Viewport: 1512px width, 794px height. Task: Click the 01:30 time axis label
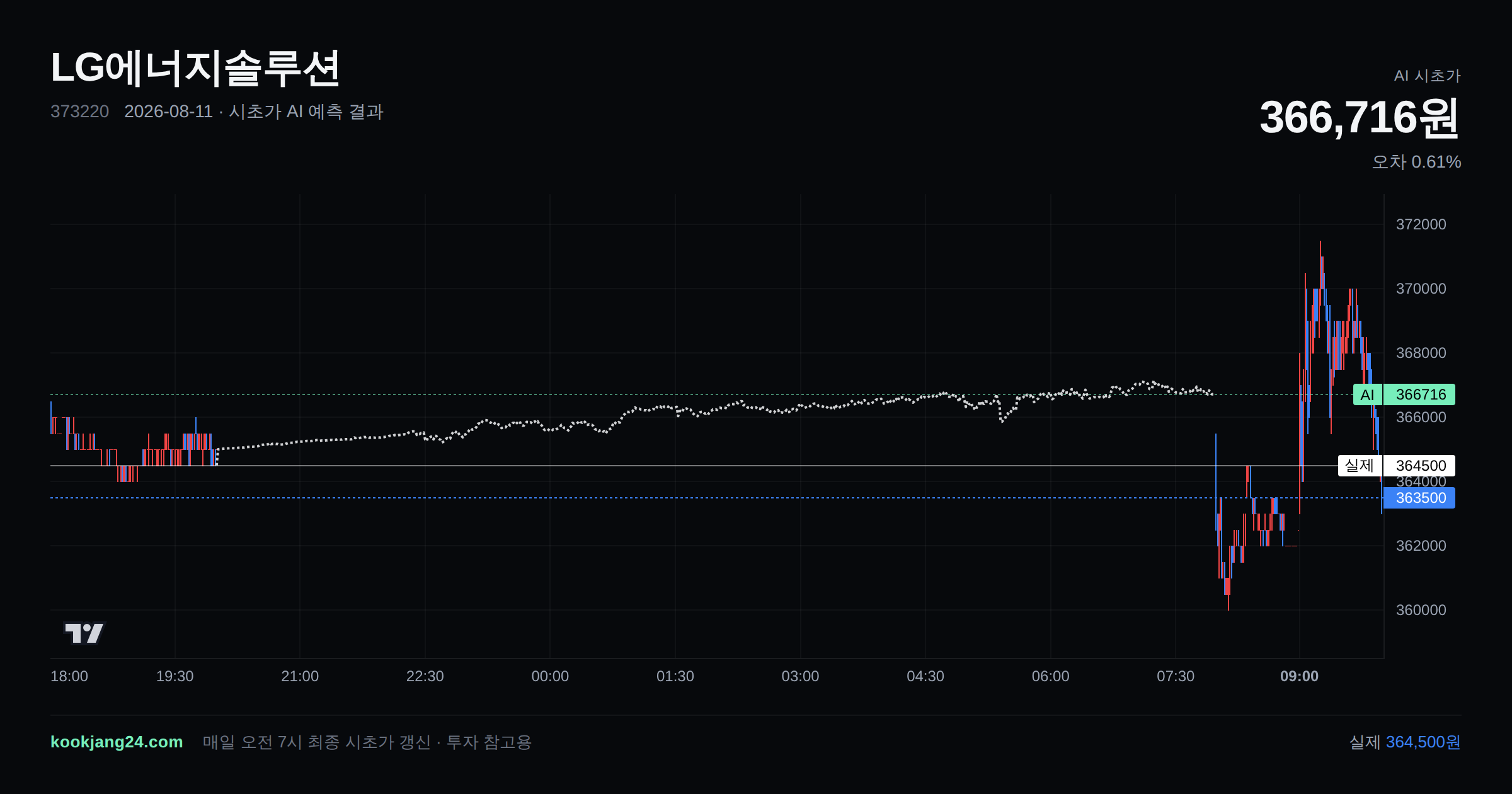point(675,676)
